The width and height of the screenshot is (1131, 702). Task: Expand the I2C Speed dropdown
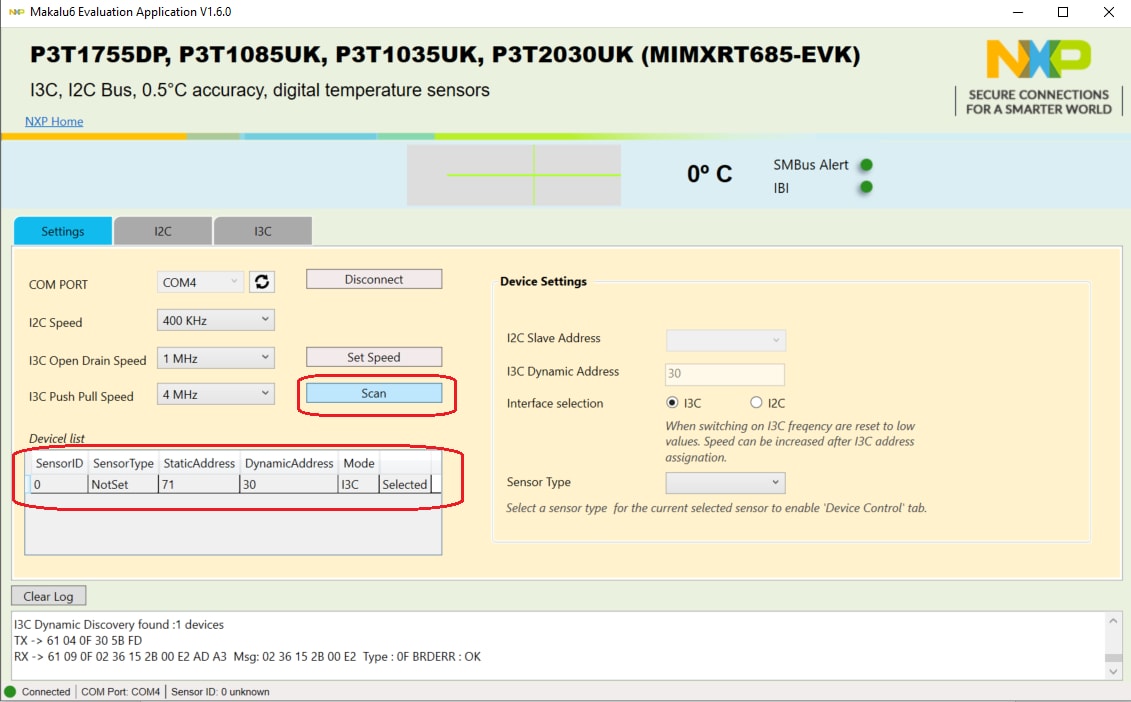point(215,321)
